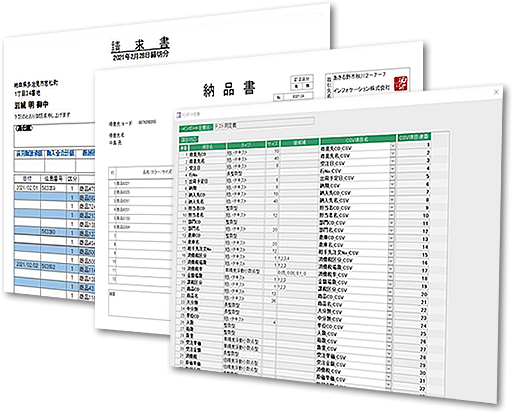This screenshot has width=512, height=413.
Task: Click the import definition name input field
Action: [x=263, y=123]
